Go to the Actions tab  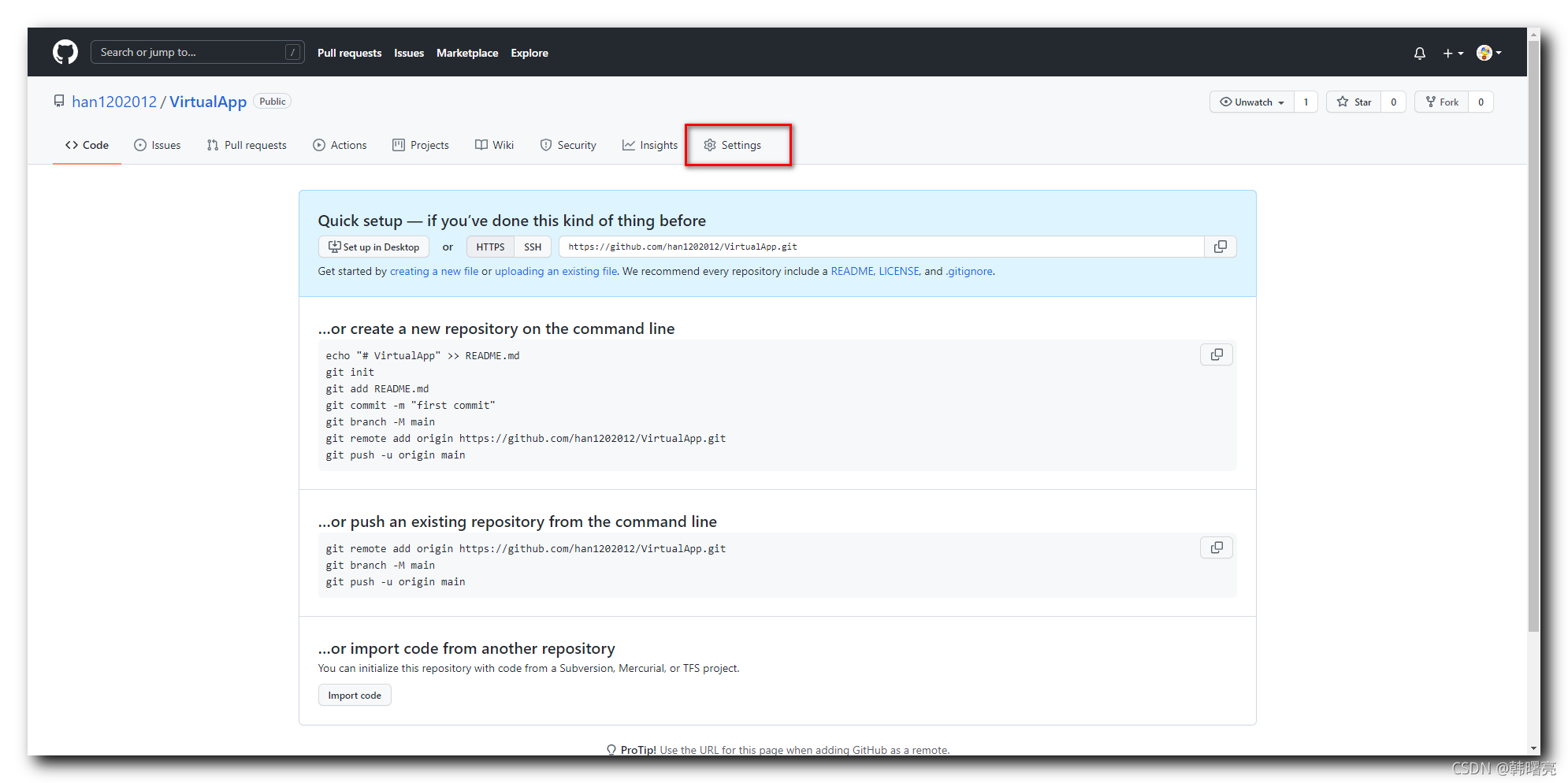340,145
